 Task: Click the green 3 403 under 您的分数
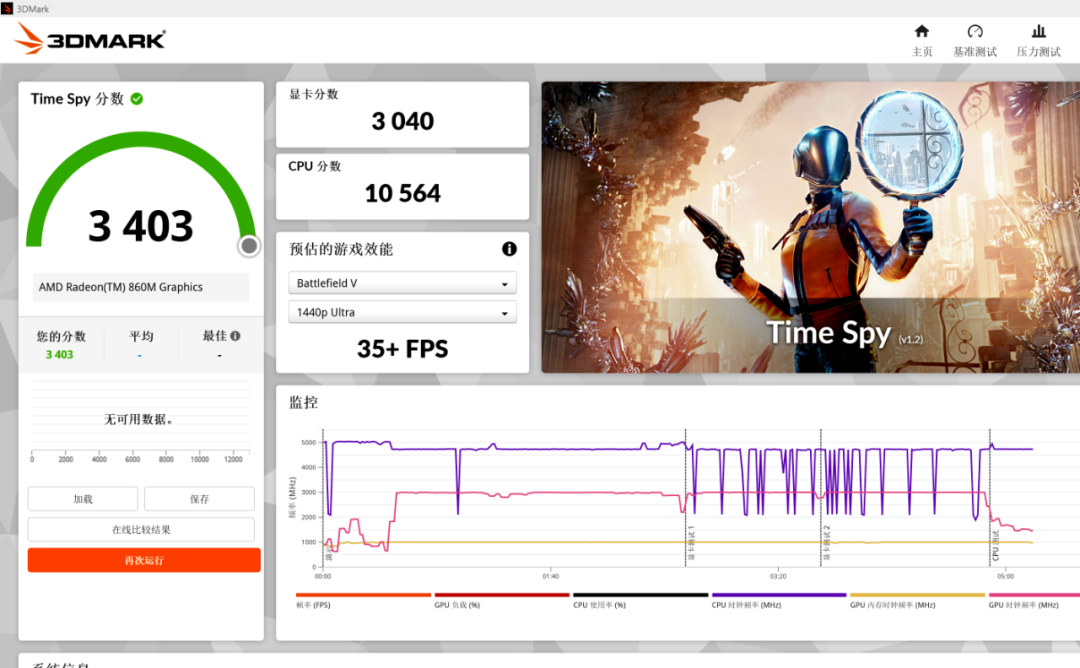click(59, 355)
